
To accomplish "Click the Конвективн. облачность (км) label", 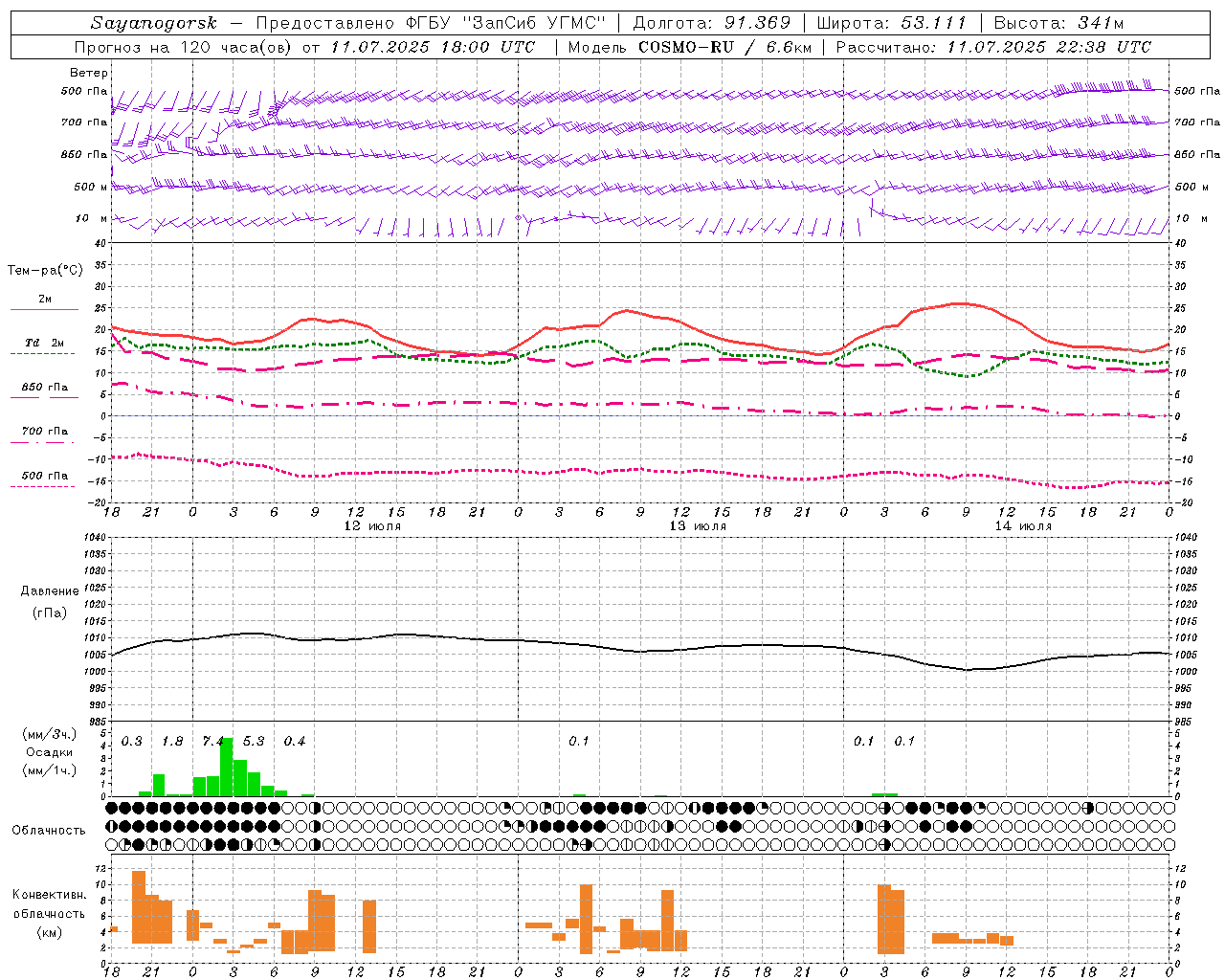I will [50, 913].
